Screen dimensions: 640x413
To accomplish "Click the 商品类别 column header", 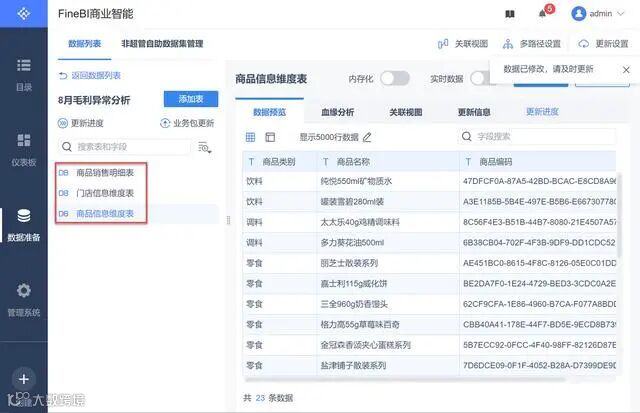I will pos(280,162).
